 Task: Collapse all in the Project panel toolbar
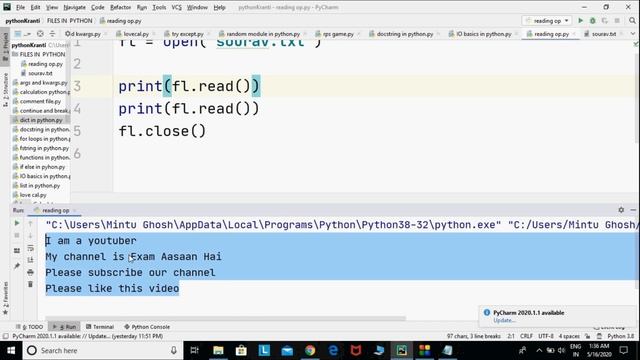pos(52,34)
